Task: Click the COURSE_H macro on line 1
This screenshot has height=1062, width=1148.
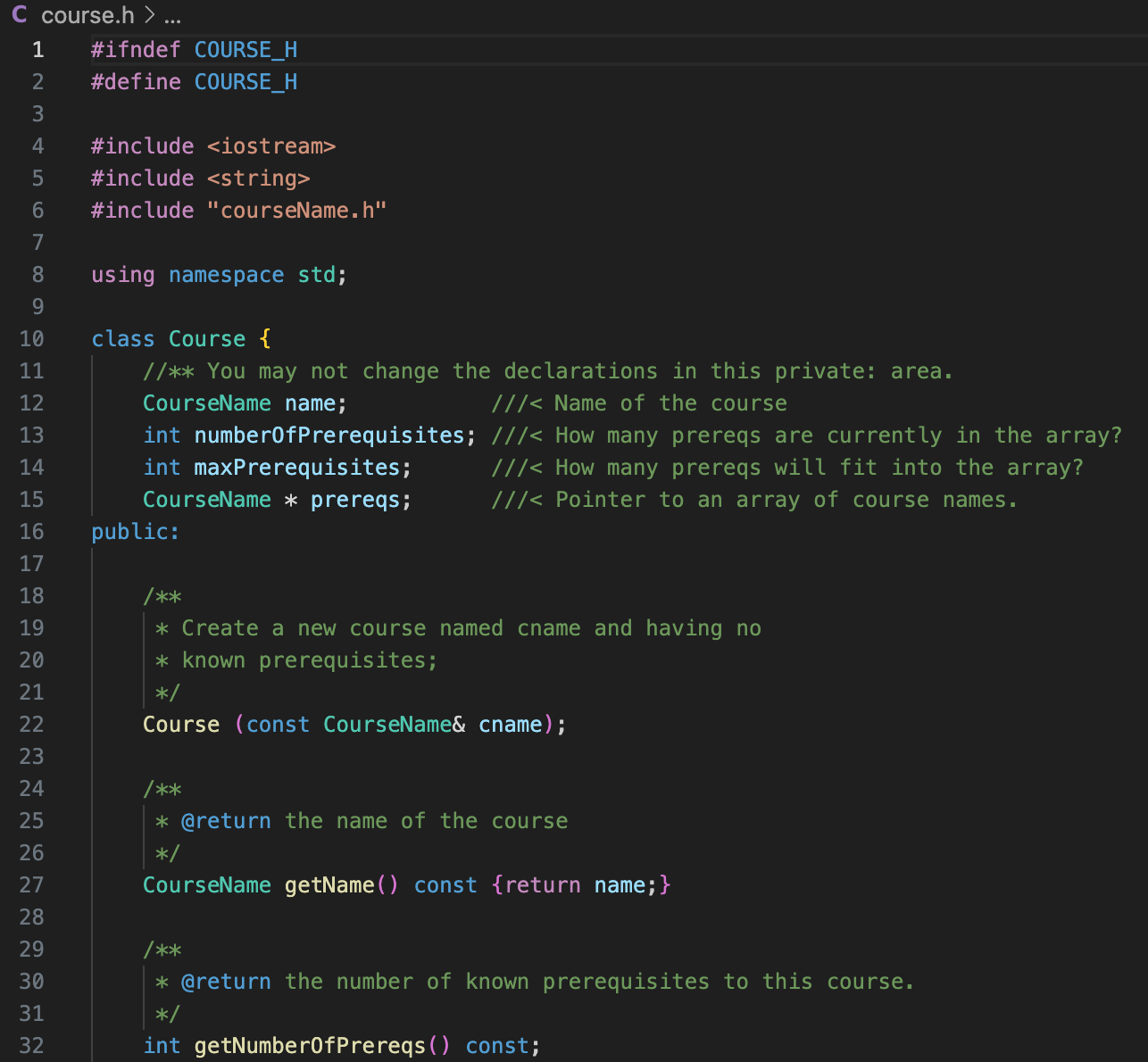Action: tap(245, 49)
